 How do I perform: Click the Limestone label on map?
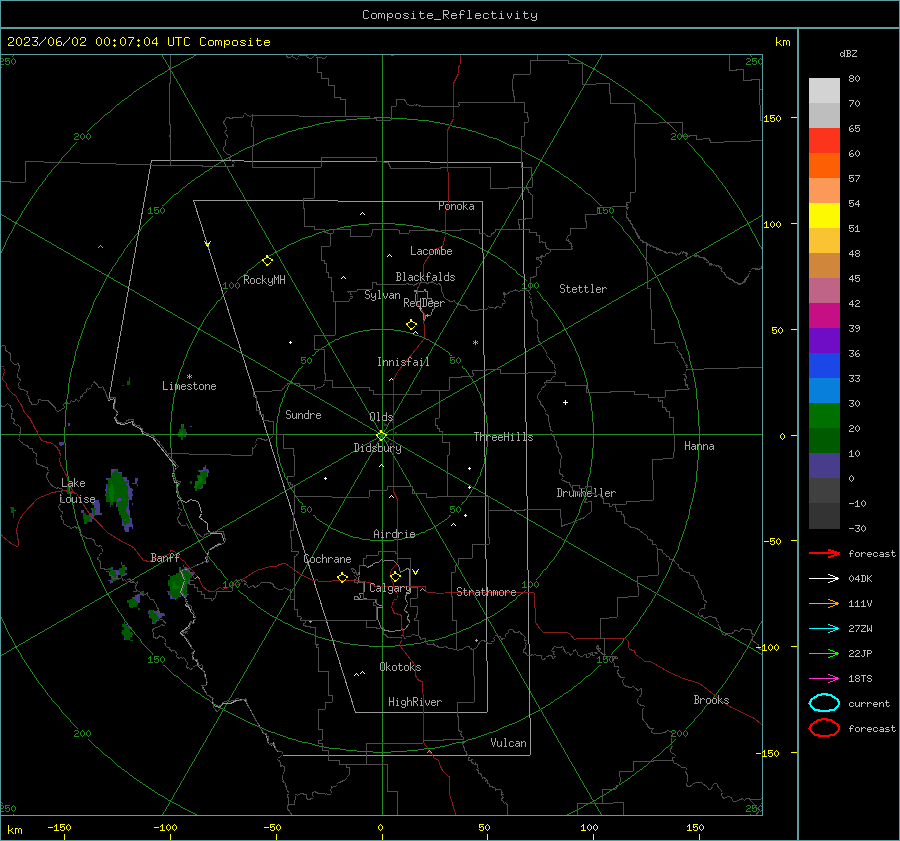click(x=189, y=386)
